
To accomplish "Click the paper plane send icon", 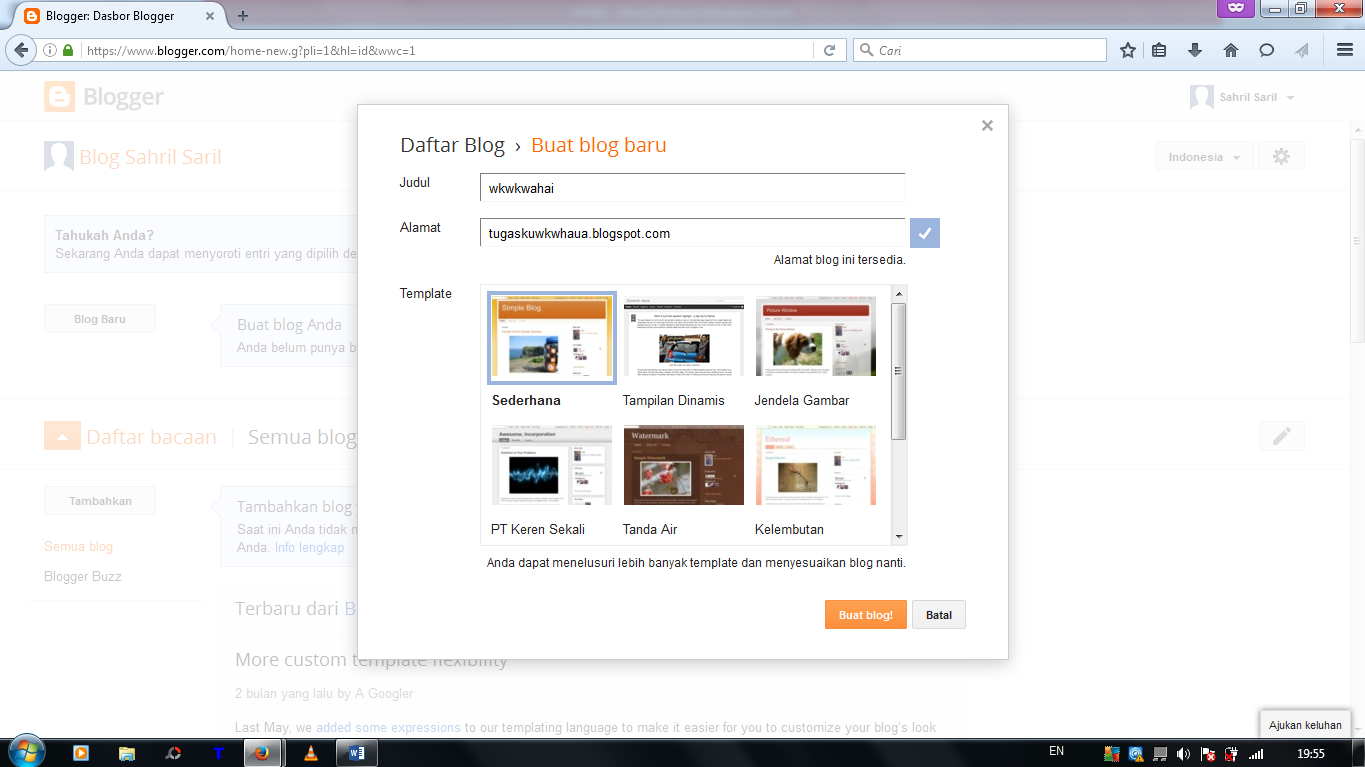I will pos(1301,50).
